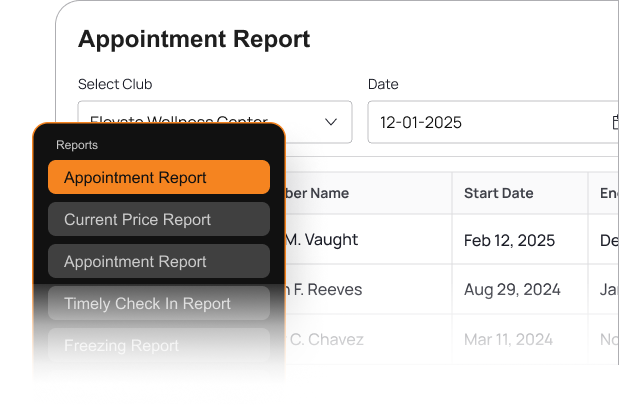The image size is (619, 406).
Task: Select the orange highlighted Appointment Report item
Action: click(x=159, y=178)
